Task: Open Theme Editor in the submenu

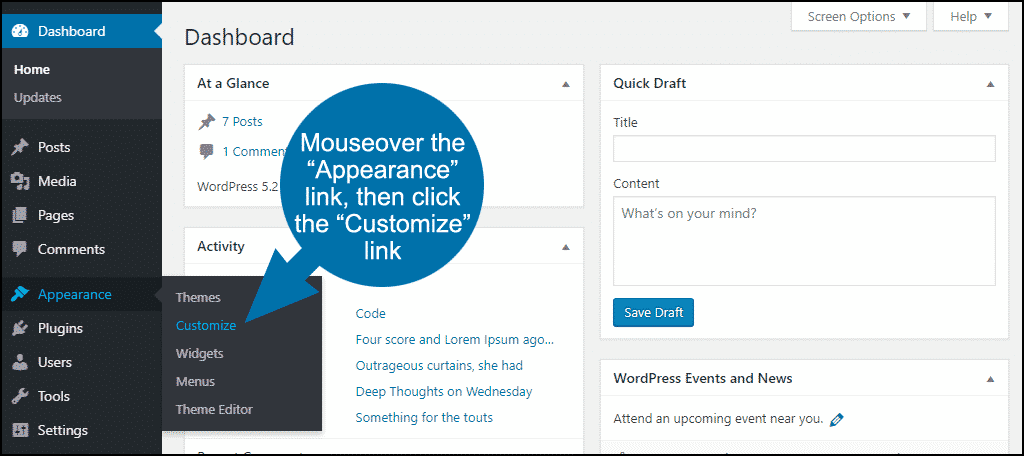Action: 214,410
